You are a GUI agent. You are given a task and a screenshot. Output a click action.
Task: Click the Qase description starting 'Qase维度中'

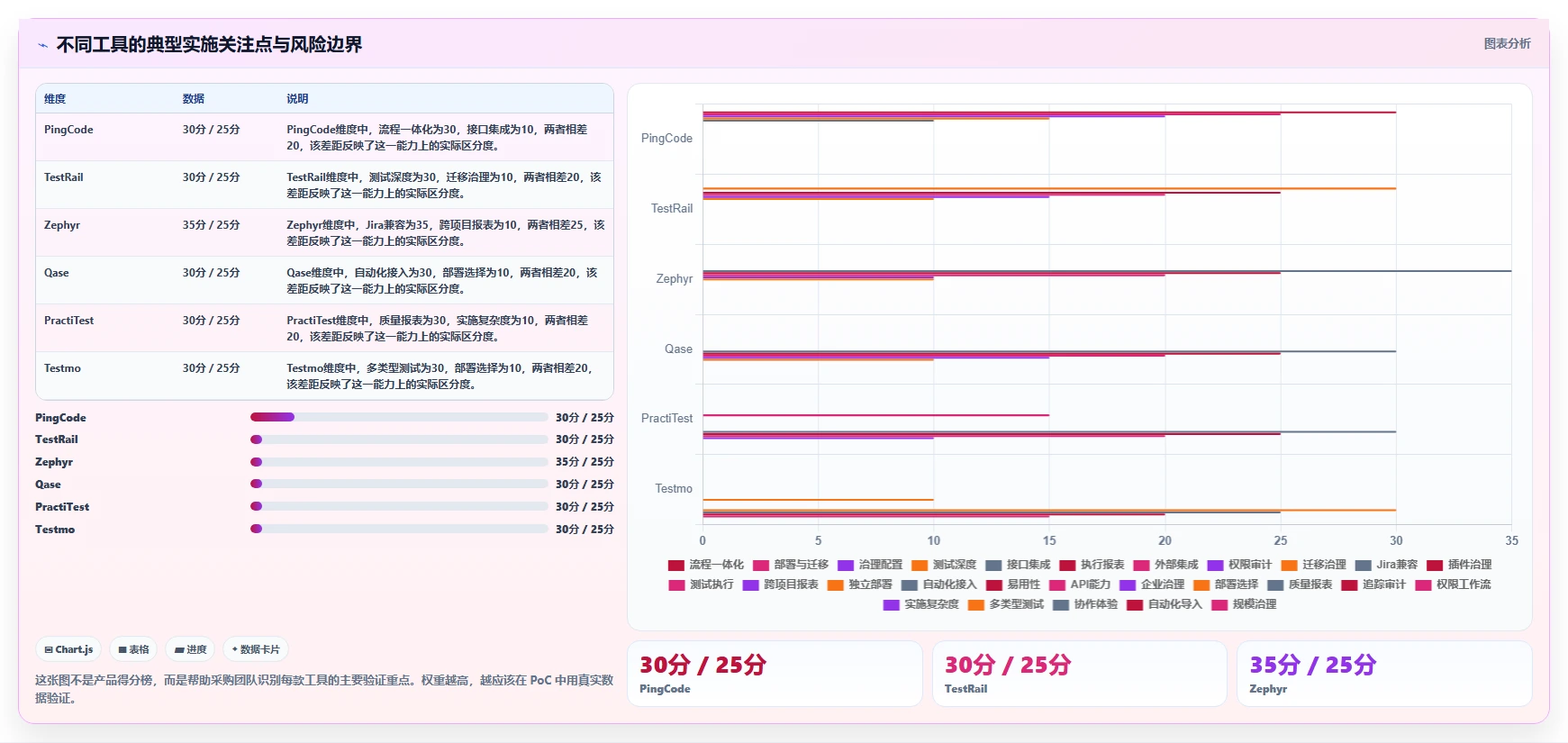coord(442,281)
